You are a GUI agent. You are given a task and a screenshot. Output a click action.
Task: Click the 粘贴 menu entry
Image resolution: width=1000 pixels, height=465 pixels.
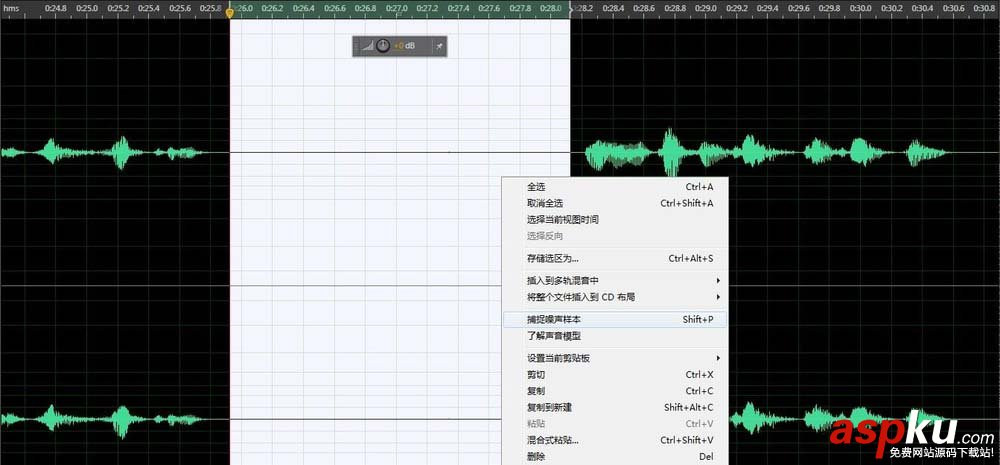click(615, 424)
